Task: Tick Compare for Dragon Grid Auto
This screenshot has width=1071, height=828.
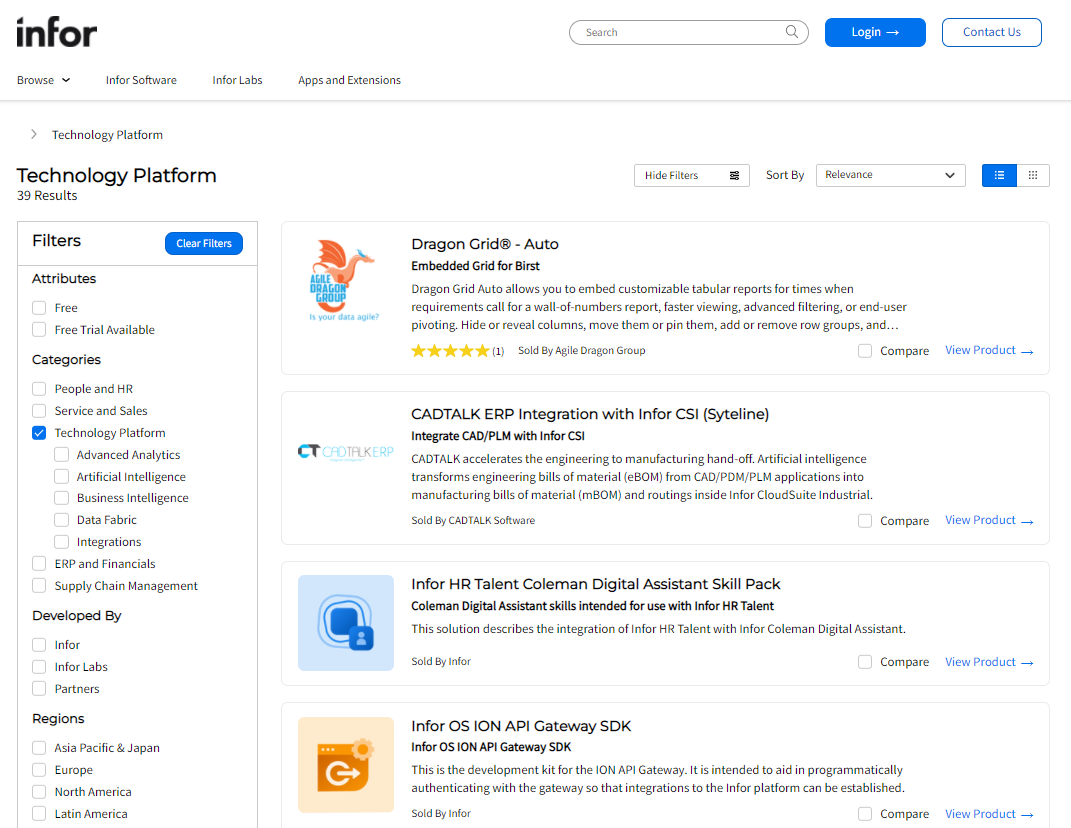Action: tap(865, 351)
